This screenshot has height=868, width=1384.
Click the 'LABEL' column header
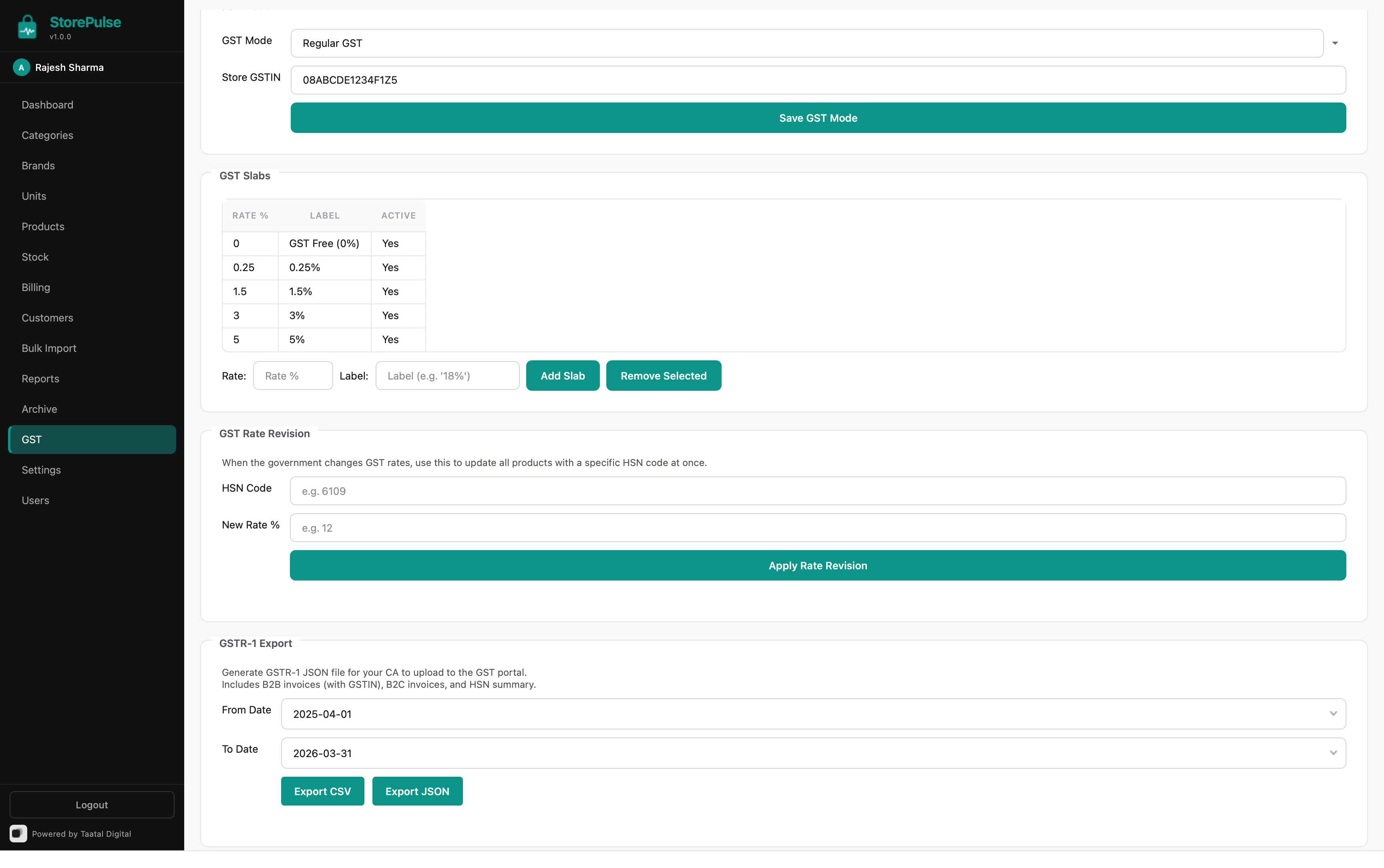coord(324,215)
